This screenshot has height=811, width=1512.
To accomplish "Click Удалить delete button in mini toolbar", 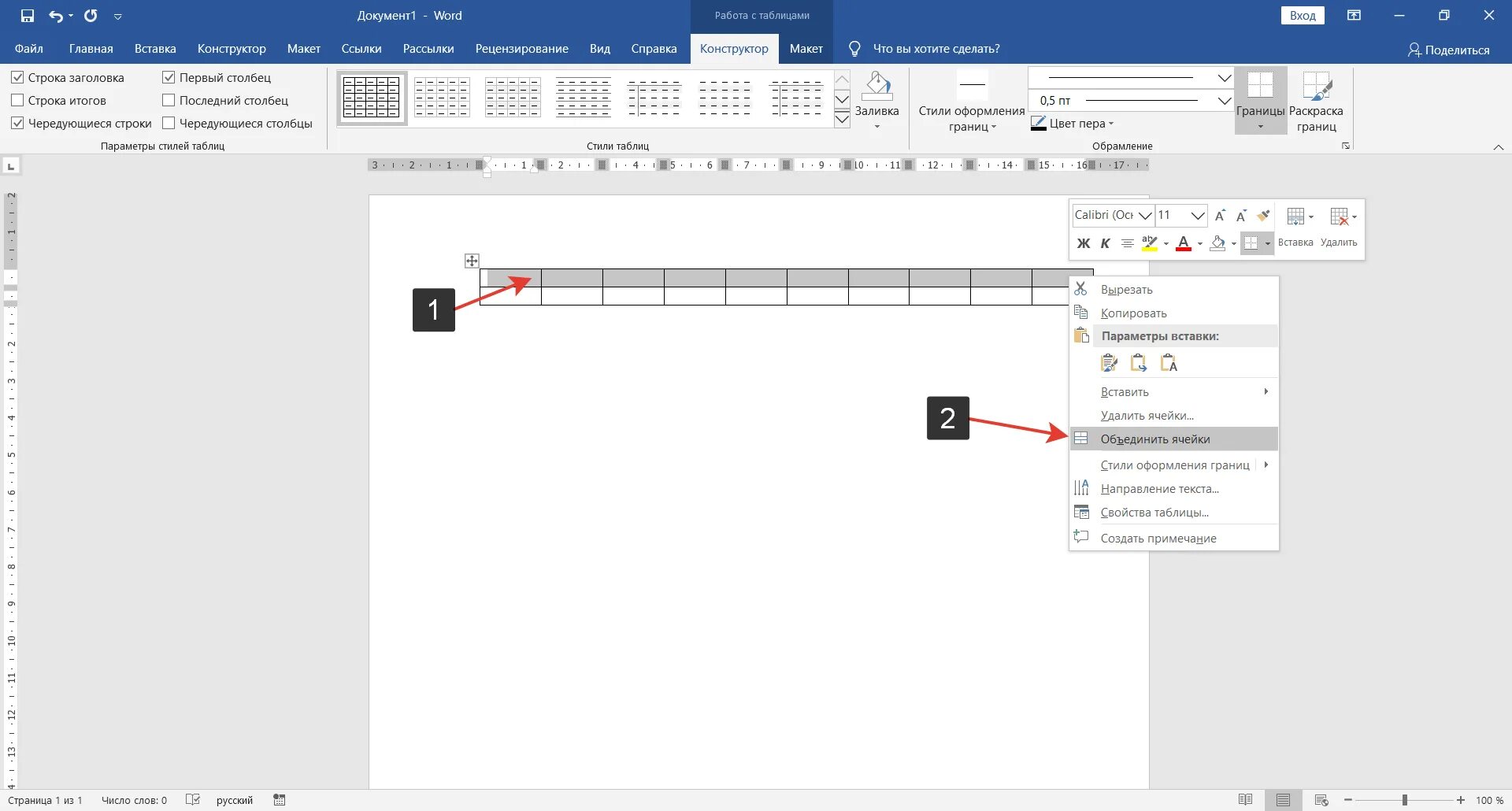I will tap(1339, 227).
